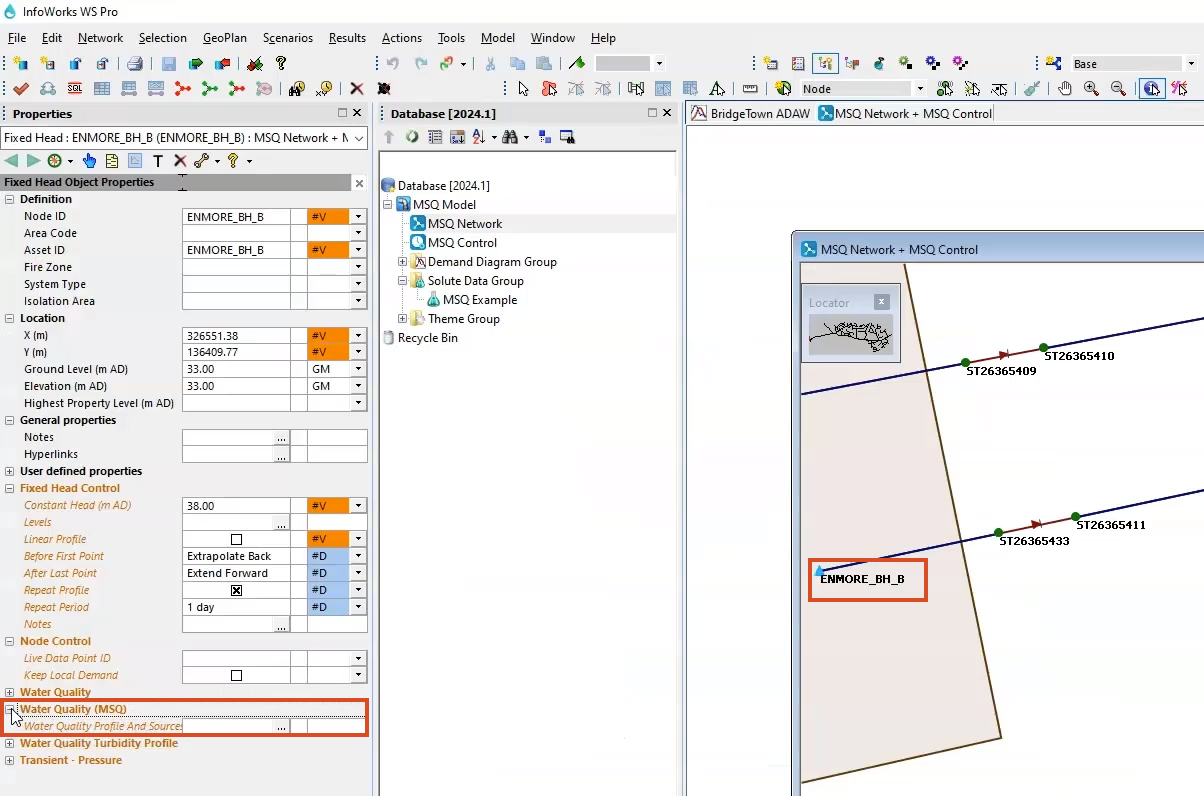
Task: Click the Database up arrow icon
Action: [389, 136]
